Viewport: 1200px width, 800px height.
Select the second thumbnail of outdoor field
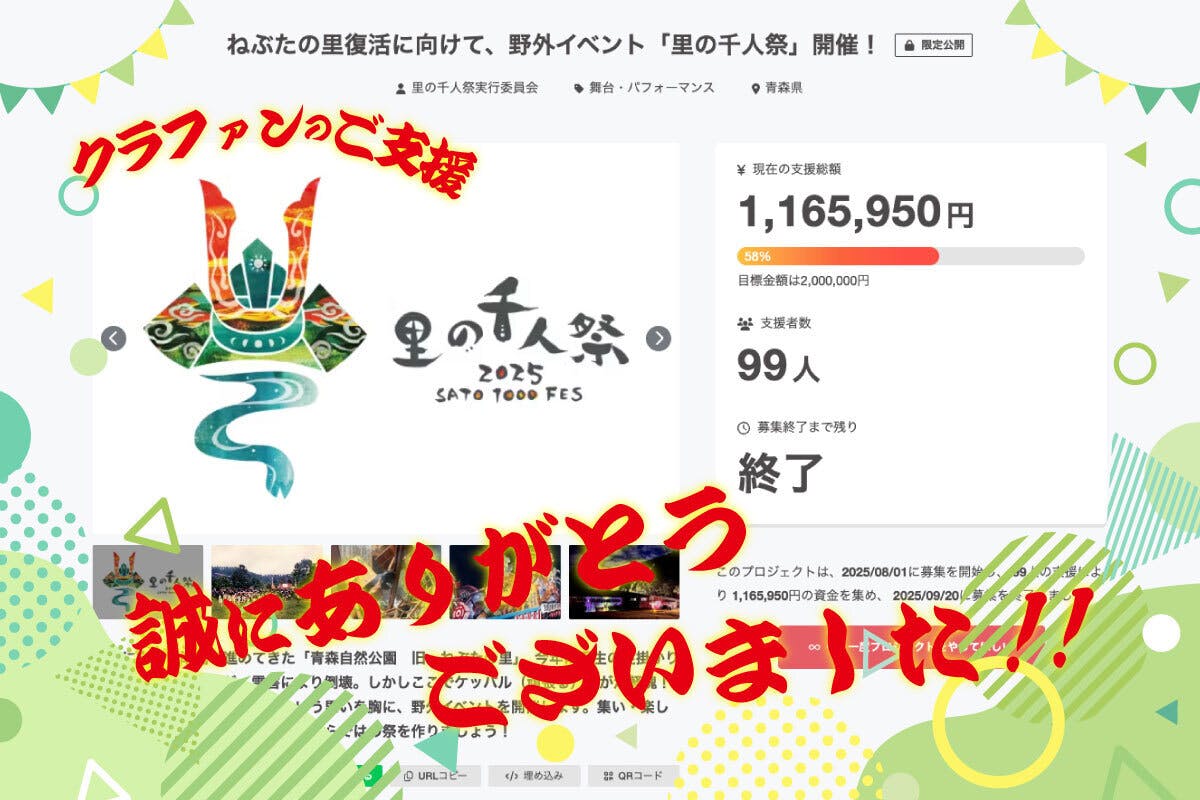pyautogui.click(x=267, y=581)
